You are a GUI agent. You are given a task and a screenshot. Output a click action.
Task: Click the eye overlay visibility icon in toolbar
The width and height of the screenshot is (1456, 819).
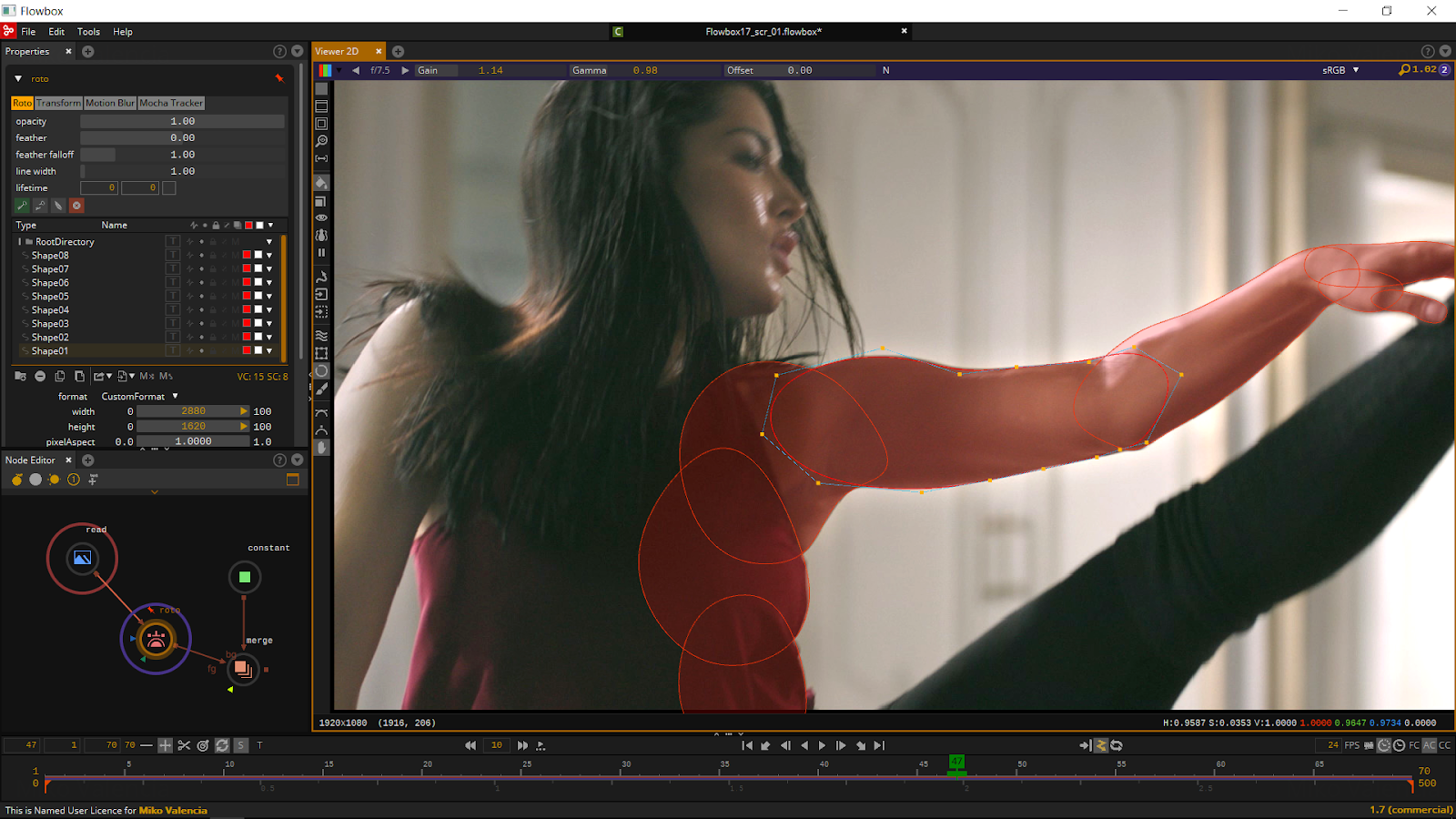(321, 218)
